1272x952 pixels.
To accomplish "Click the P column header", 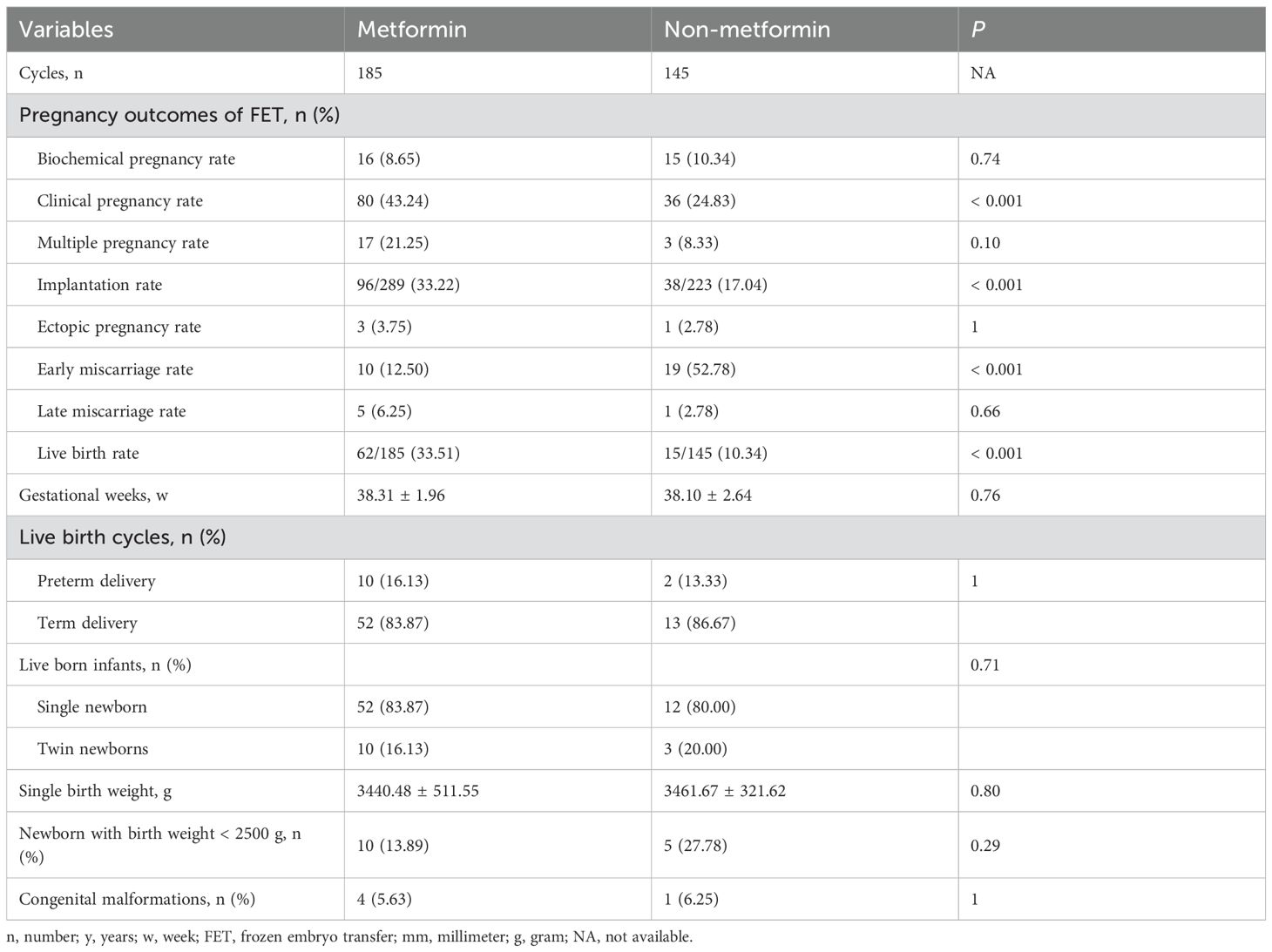I will click(x=978, y=30).
